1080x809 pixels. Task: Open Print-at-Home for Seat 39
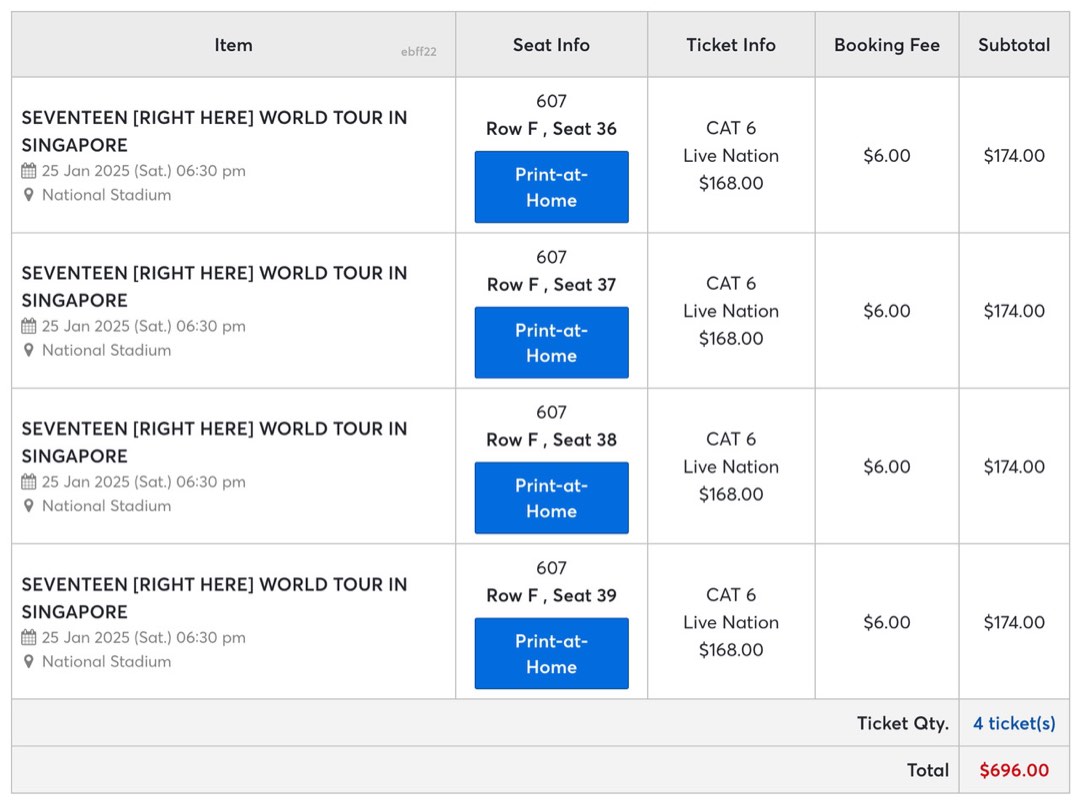tap(551, 653)
